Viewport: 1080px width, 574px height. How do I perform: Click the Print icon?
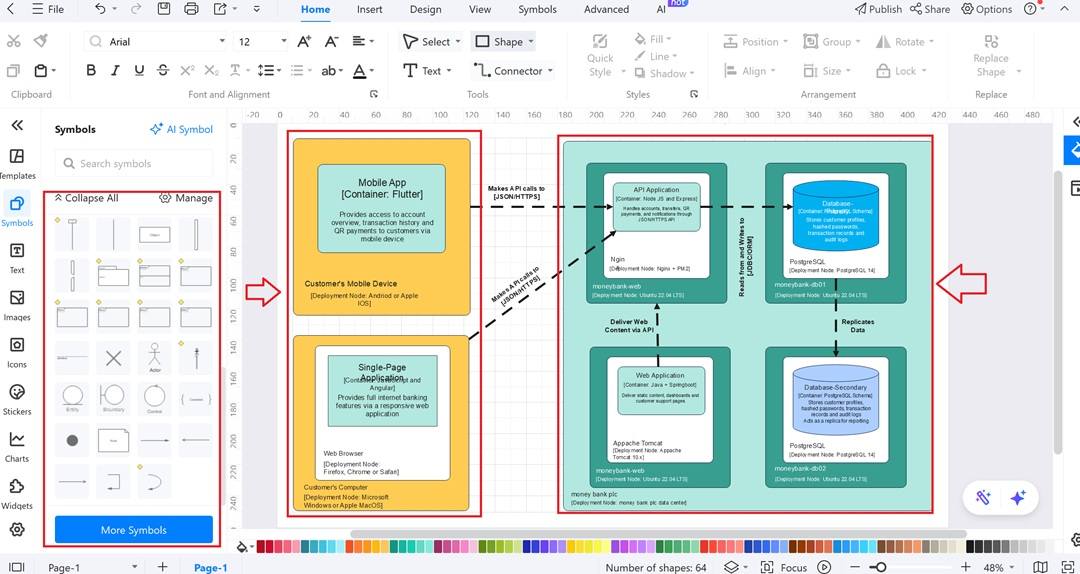coord(191,9)
